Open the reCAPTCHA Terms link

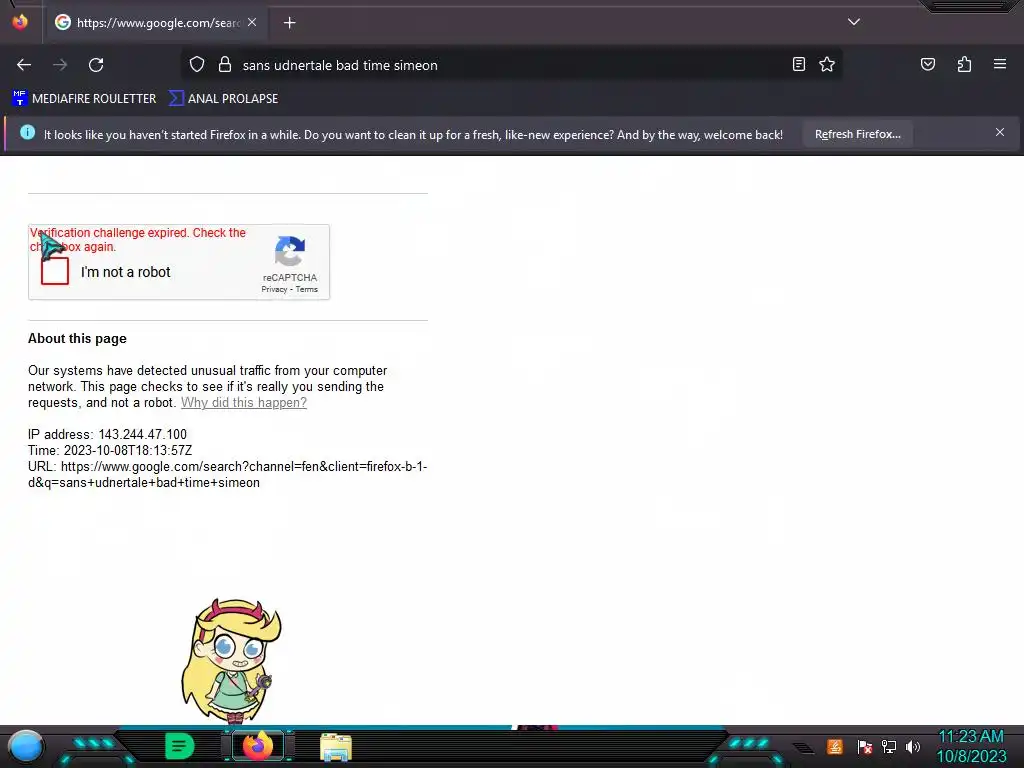coord(306,289)
